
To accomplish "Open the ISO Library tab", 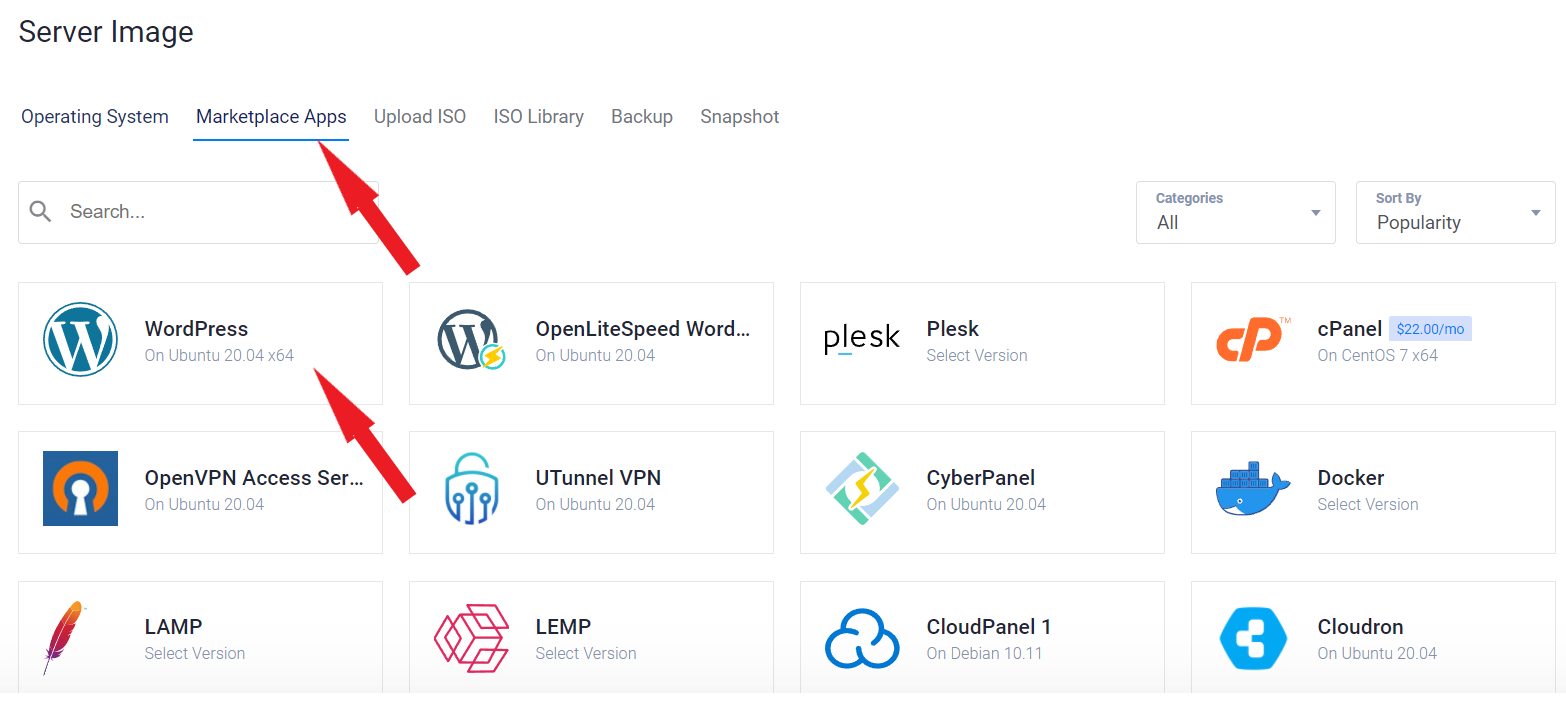I will point(538,117).
